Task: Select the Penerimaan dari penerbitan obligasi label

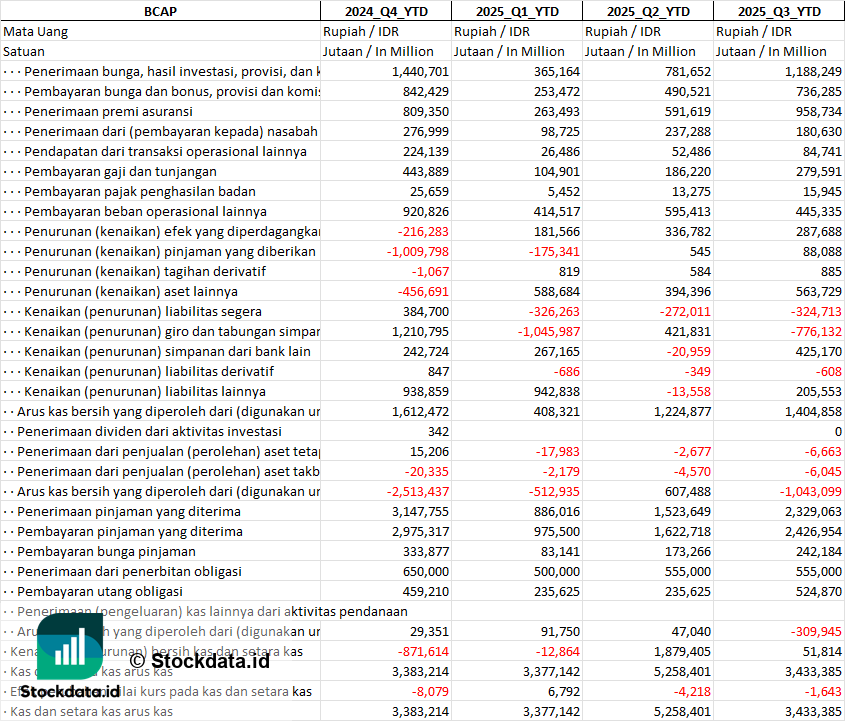Action: 130,571
